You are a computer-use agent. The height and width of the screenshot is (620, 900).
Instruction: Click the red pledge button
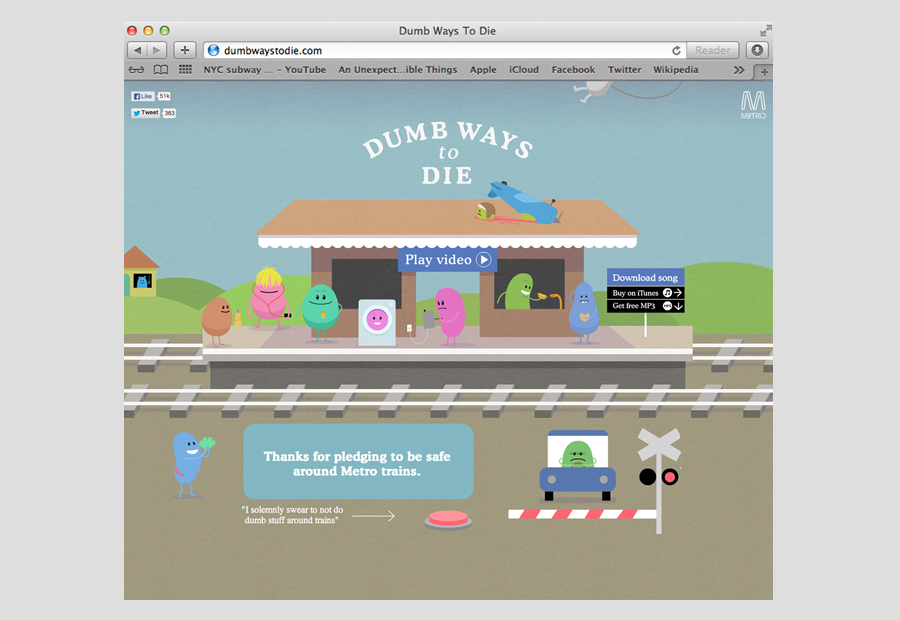coord(448,519)
